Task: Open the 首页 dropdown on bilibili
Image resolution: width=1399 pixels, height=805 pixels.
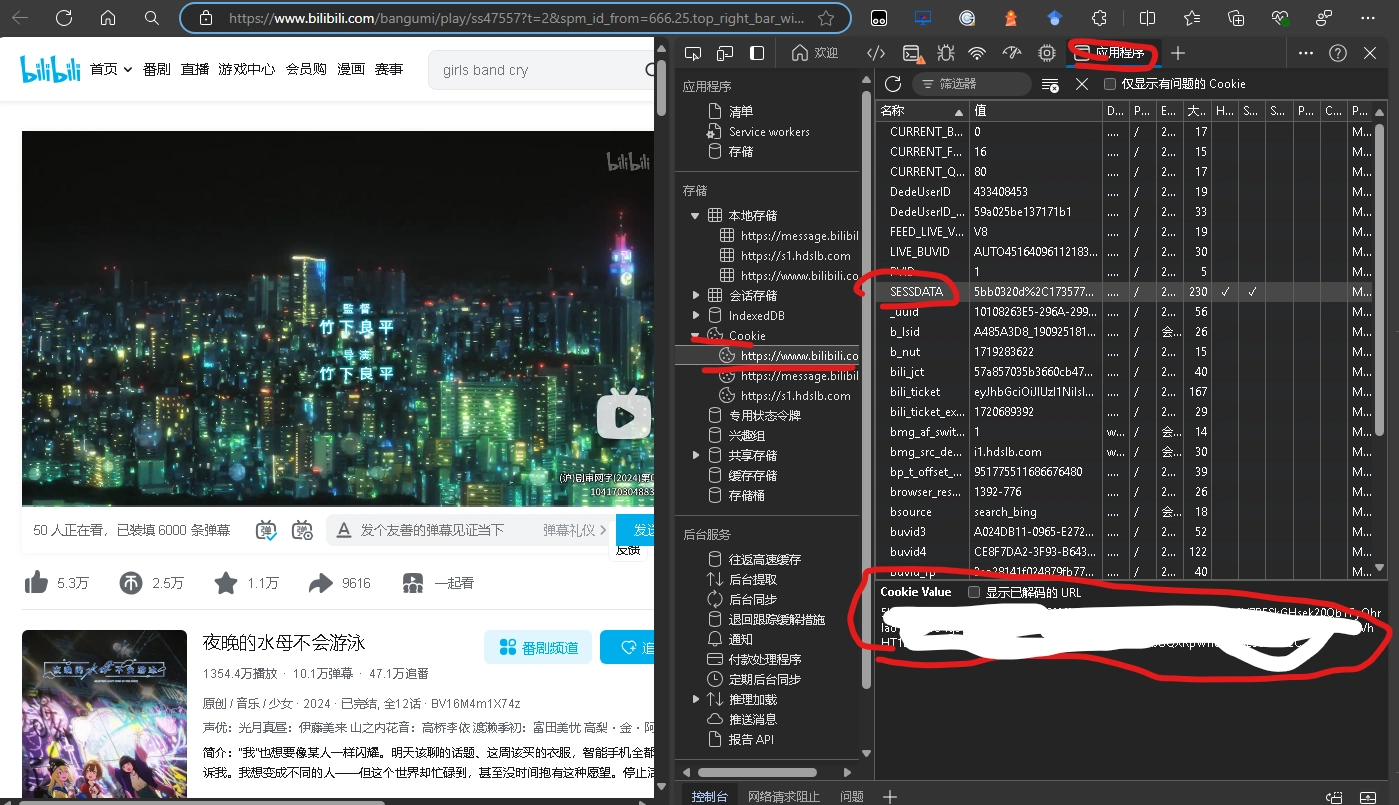Action: [x=111, y=69]
